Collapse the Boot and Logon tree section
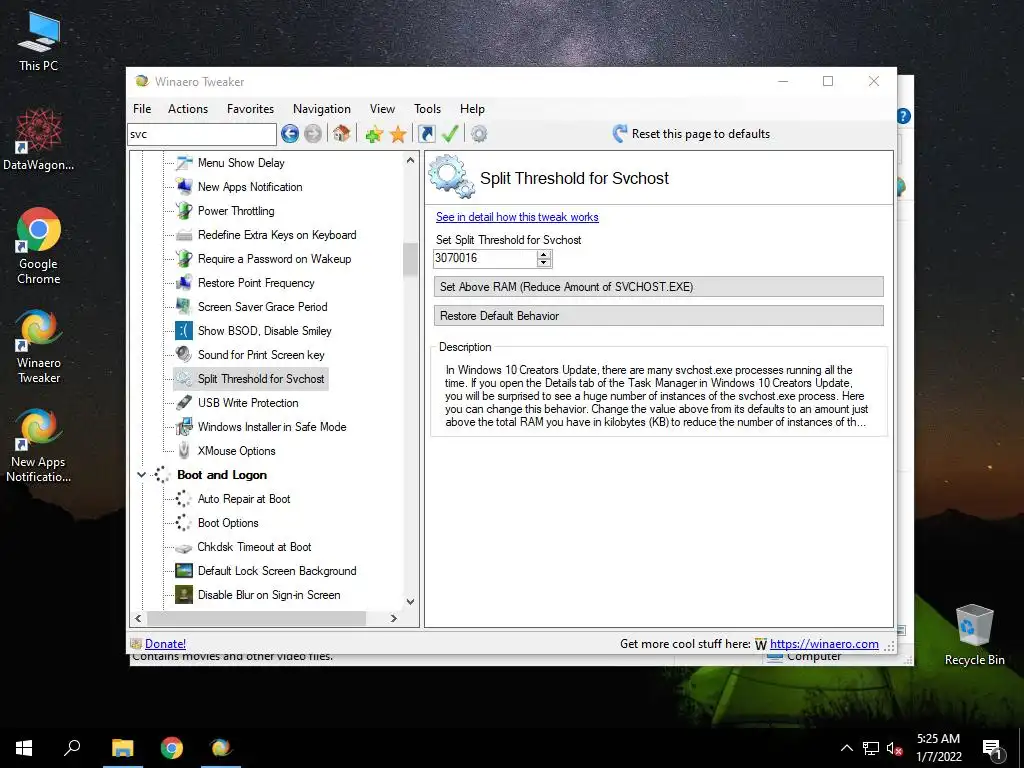Viewport: 1024px width, 768px height. pyautogui.click(x=141, y=475)
